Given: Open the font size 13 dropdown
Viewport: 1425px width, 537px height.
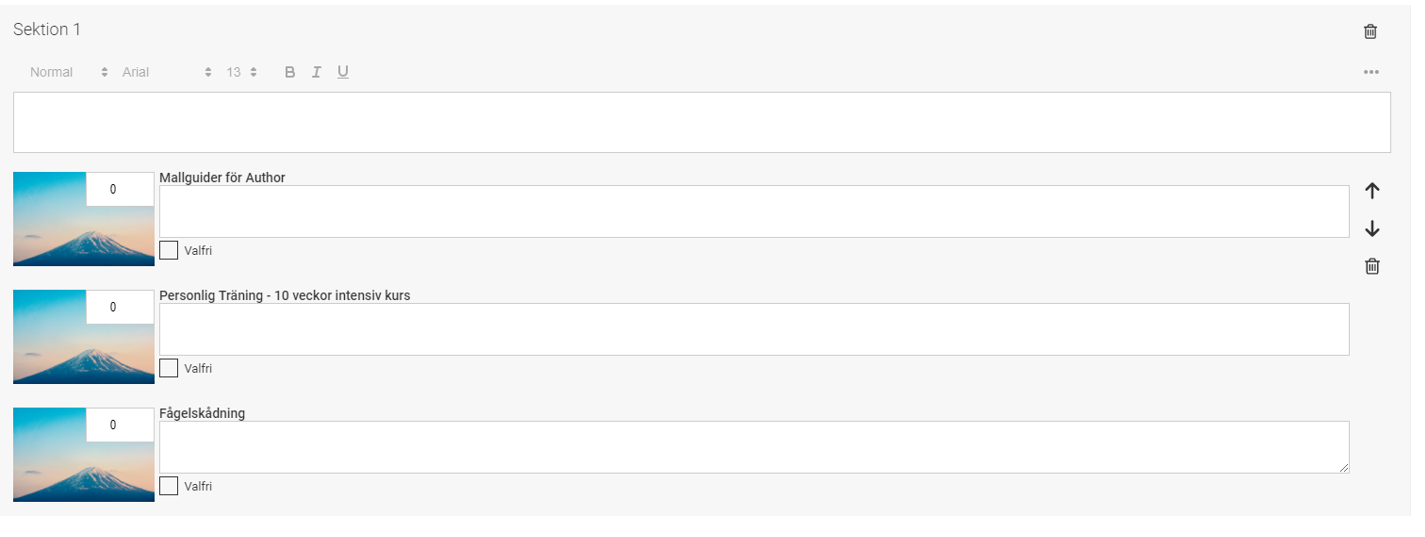Looking at the screenshot, I should click(x=241, y=72).
